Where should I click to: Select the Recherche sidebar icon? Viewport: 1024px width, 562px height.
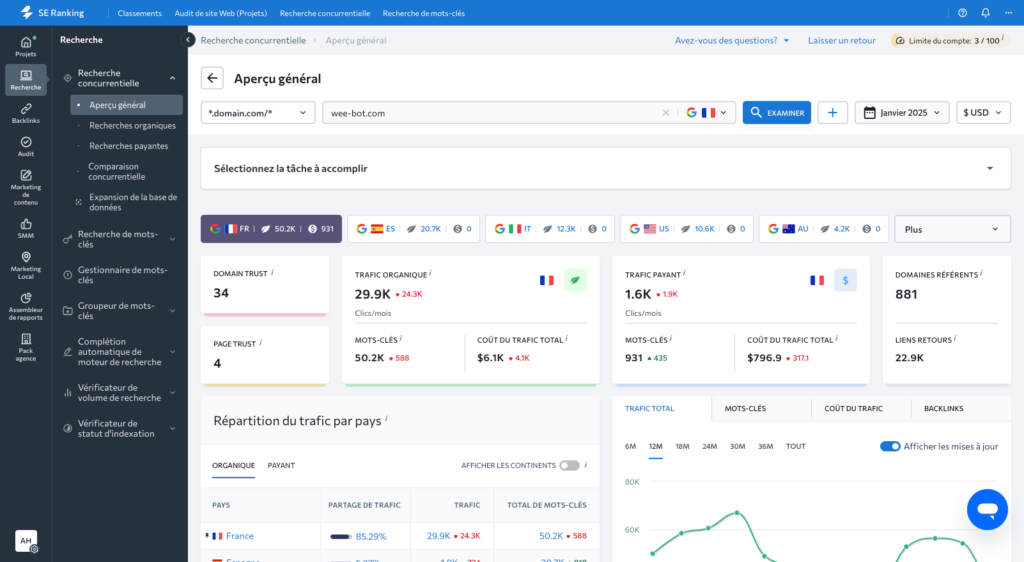click(25, 80)
